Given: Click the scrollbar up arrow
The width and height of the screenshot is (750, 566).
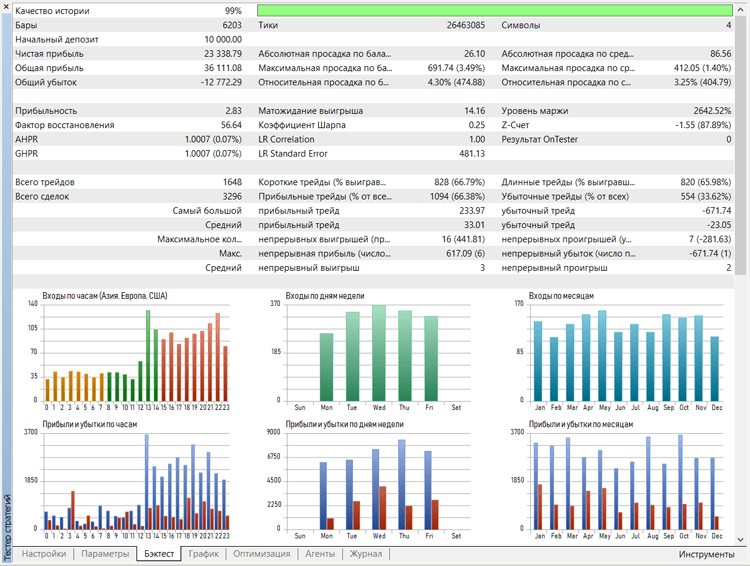Looking at the screenshot, I should coord(740,9).
